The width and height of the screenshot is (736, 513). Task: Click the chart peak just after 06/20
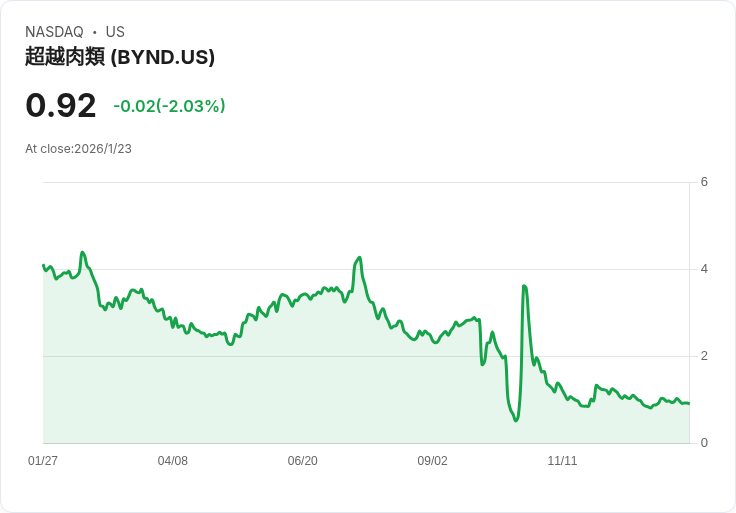tap(359, 257)
